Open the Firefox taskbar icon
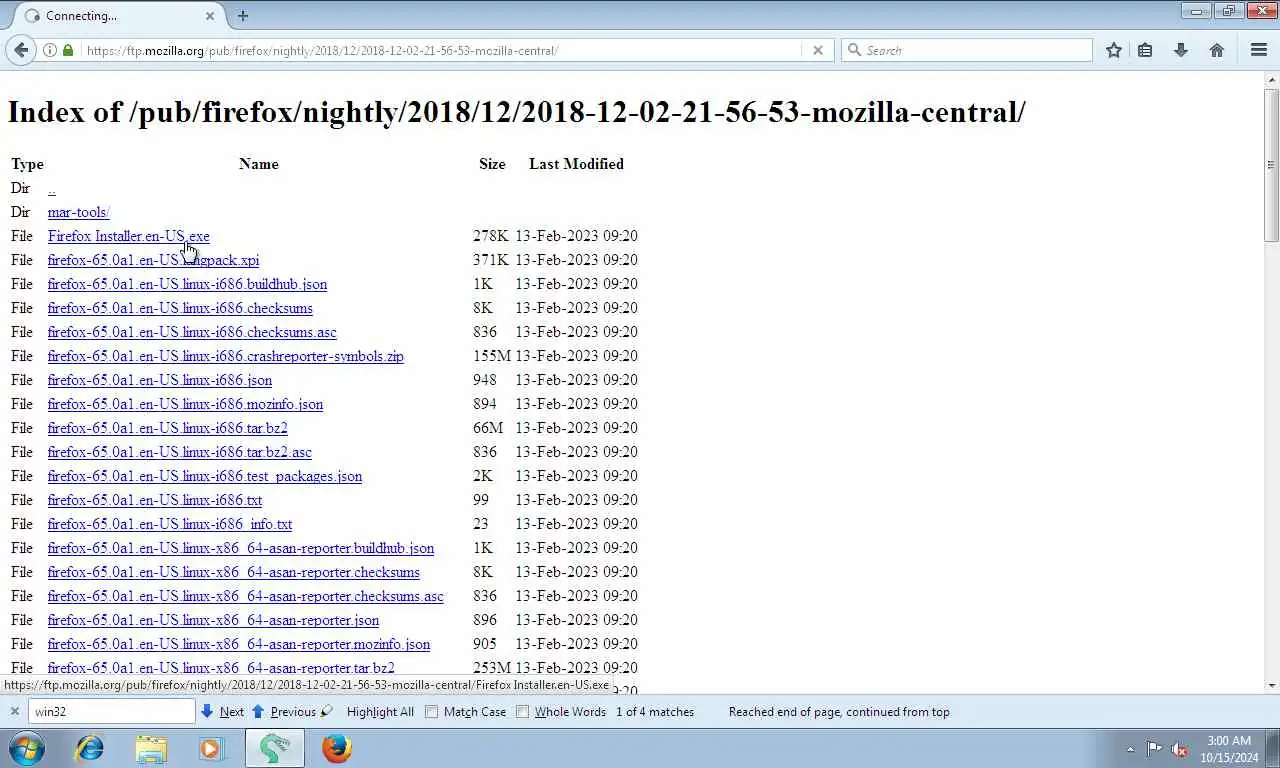 click(337, 748)
